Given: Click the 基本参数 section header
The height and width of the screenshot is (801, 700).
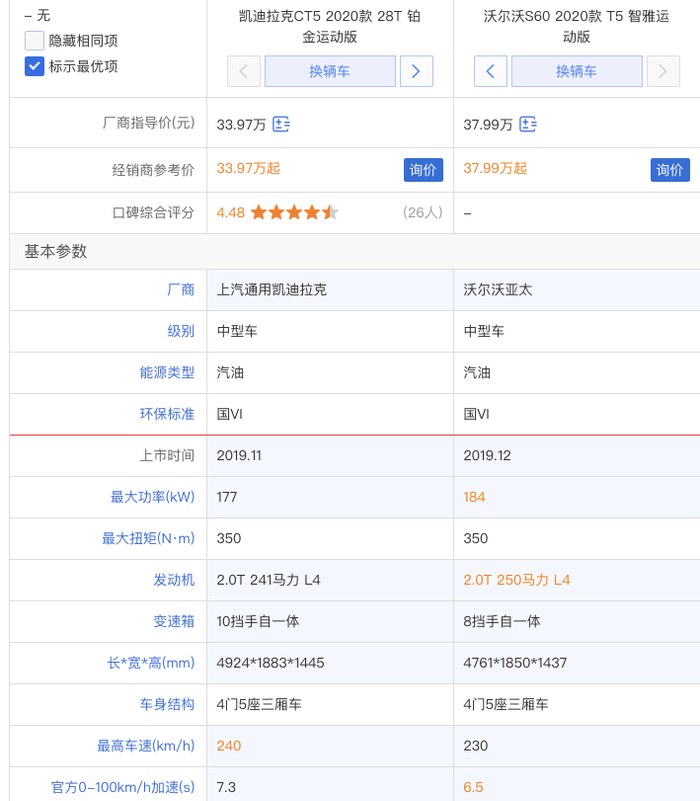Looking at the screenshot, I should pyautogui.click(x=56, y=251).
